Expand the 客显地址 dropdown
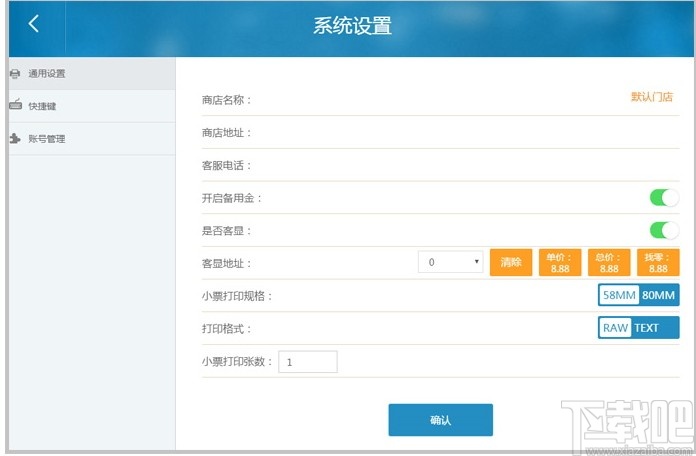Image resolution: width=696 pixels, height=456 pixels. [451, 262]
